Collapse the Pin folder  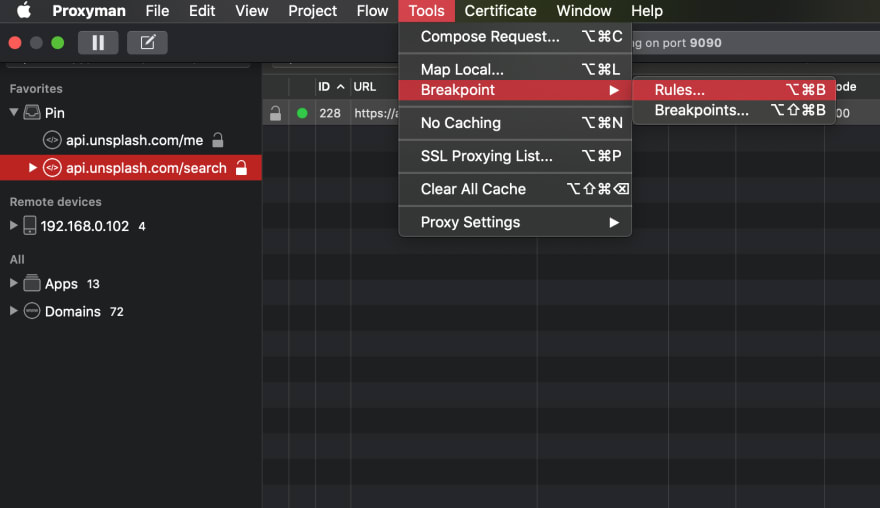pyautogui.click(x=13, y=112)
